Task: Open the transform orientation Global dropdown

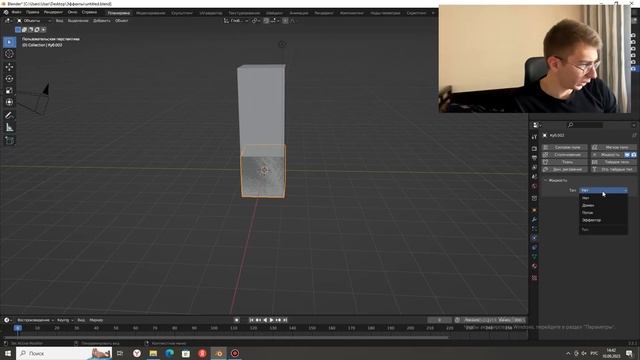Action: [x=236, y=20]
